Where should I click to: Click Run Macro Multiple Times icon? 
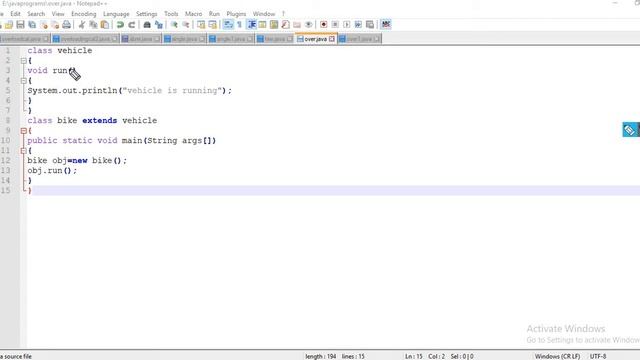[358, 25]
